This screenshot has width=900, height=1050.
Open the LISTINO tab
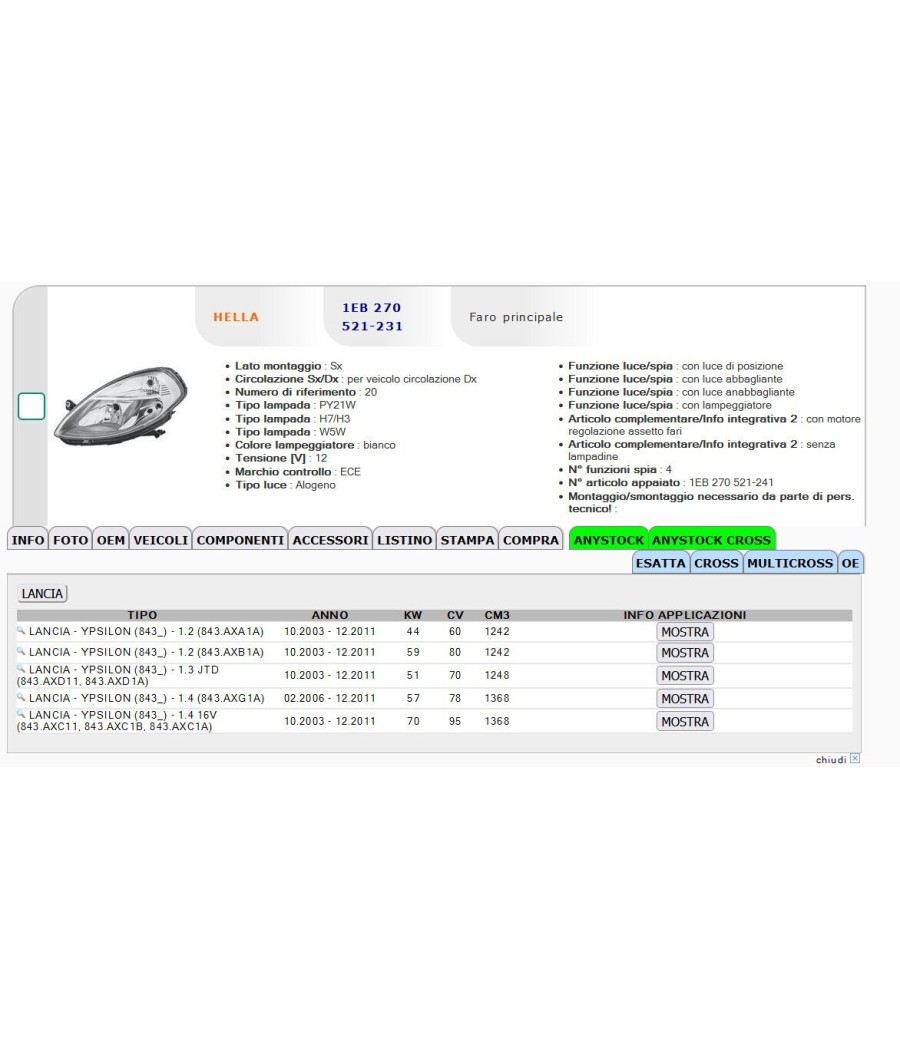pyautogui.click(x=404, y=540)
